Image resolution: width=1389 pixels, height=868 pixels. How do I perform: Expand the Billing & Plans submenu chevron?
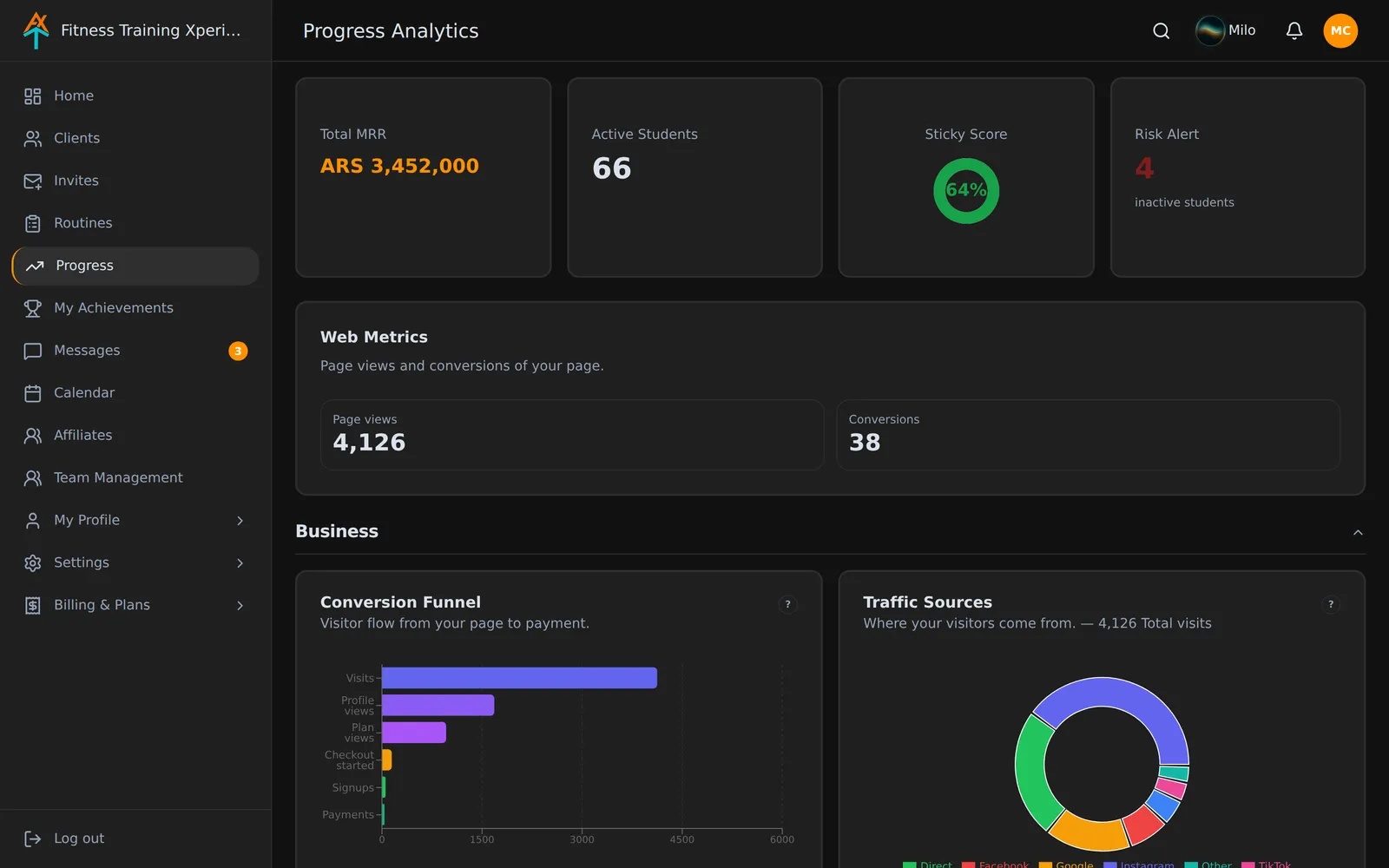[240, 606]
